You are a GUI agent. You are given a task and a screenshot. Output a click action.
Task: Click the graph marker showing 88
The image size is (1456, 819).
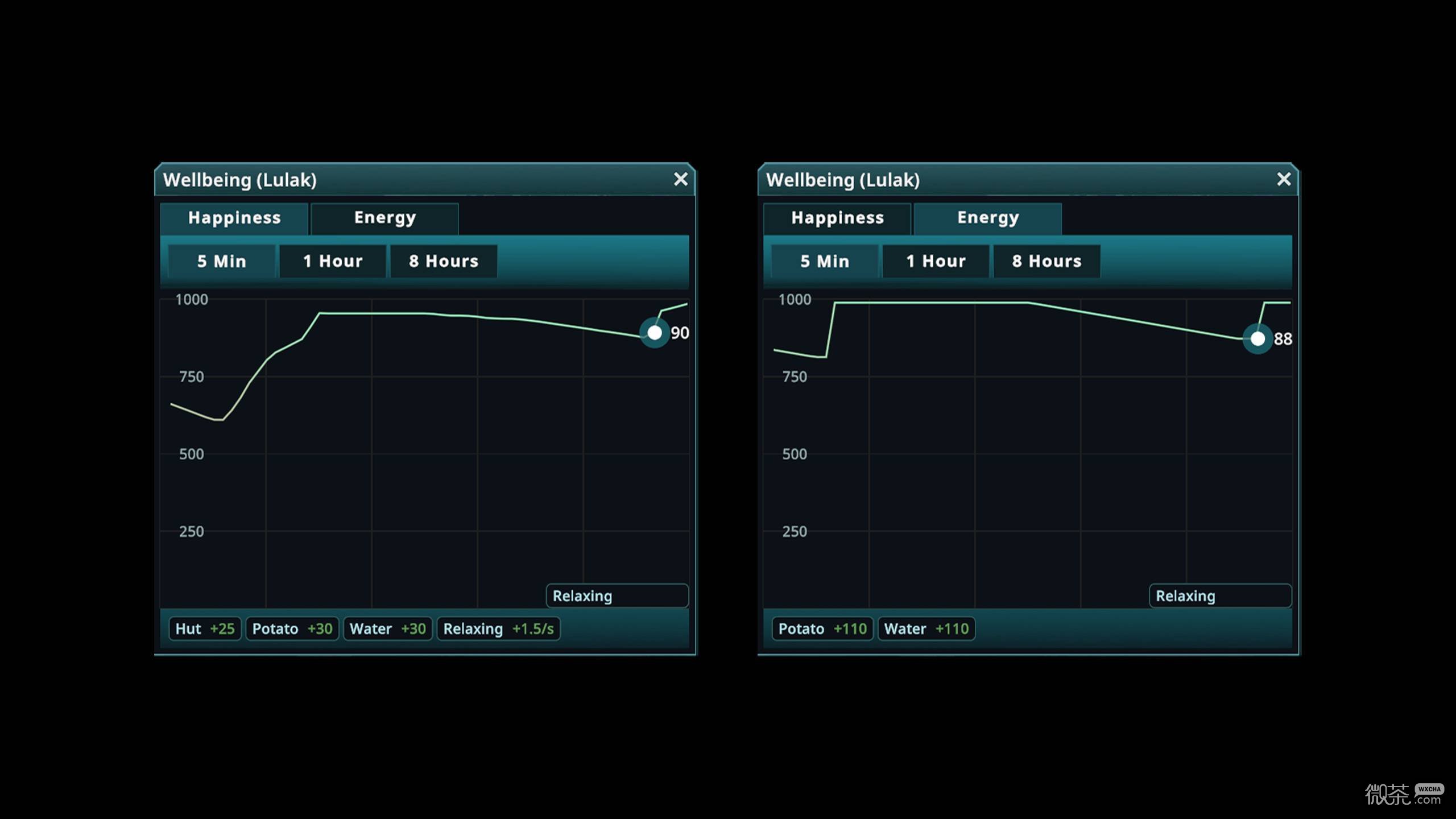[1258, 339]
